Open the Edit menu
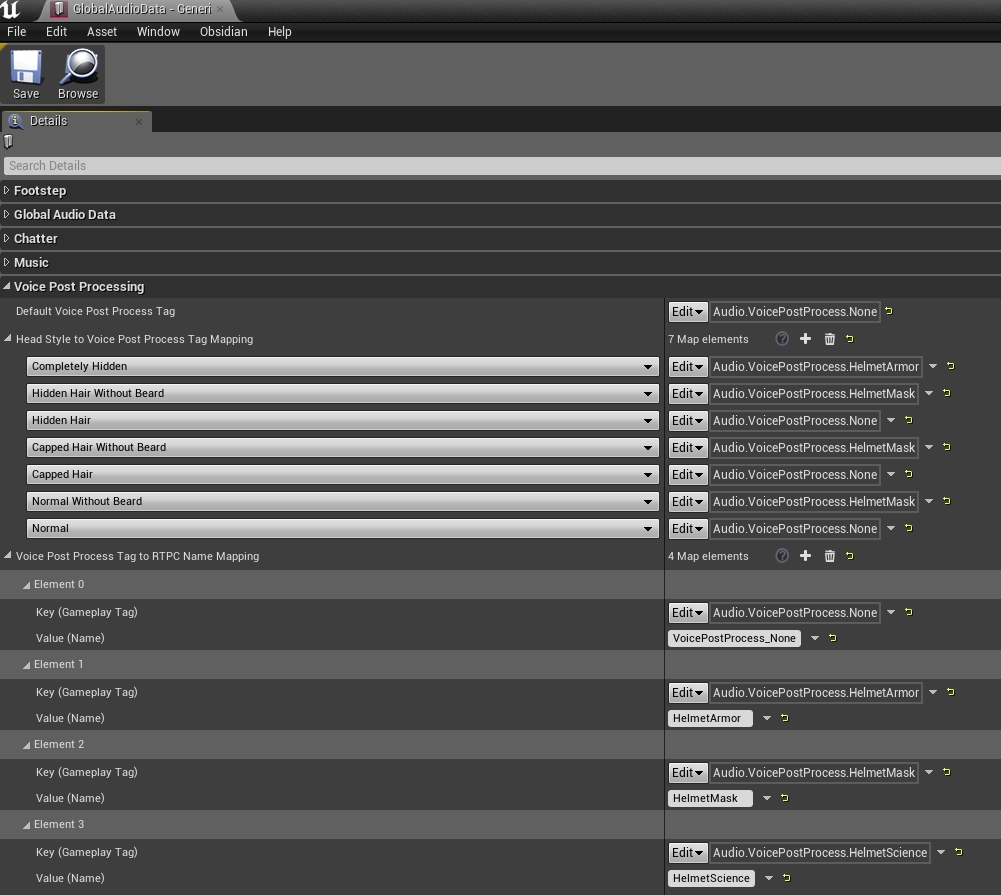Image resolution: width=1001 pixels, height=895 pixels. (x=56, y=31)
